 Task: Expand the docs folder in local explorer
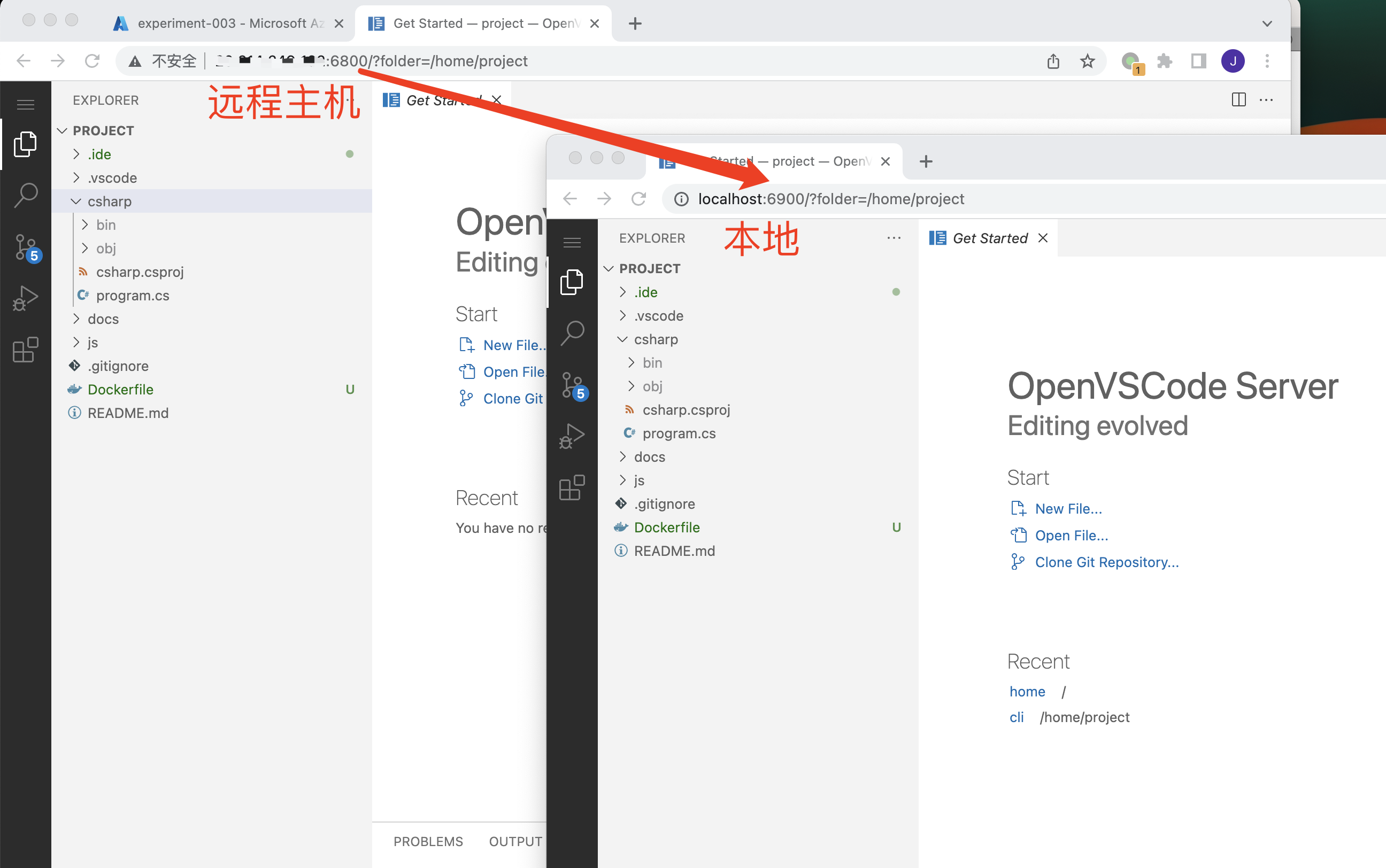click(648, 456)
